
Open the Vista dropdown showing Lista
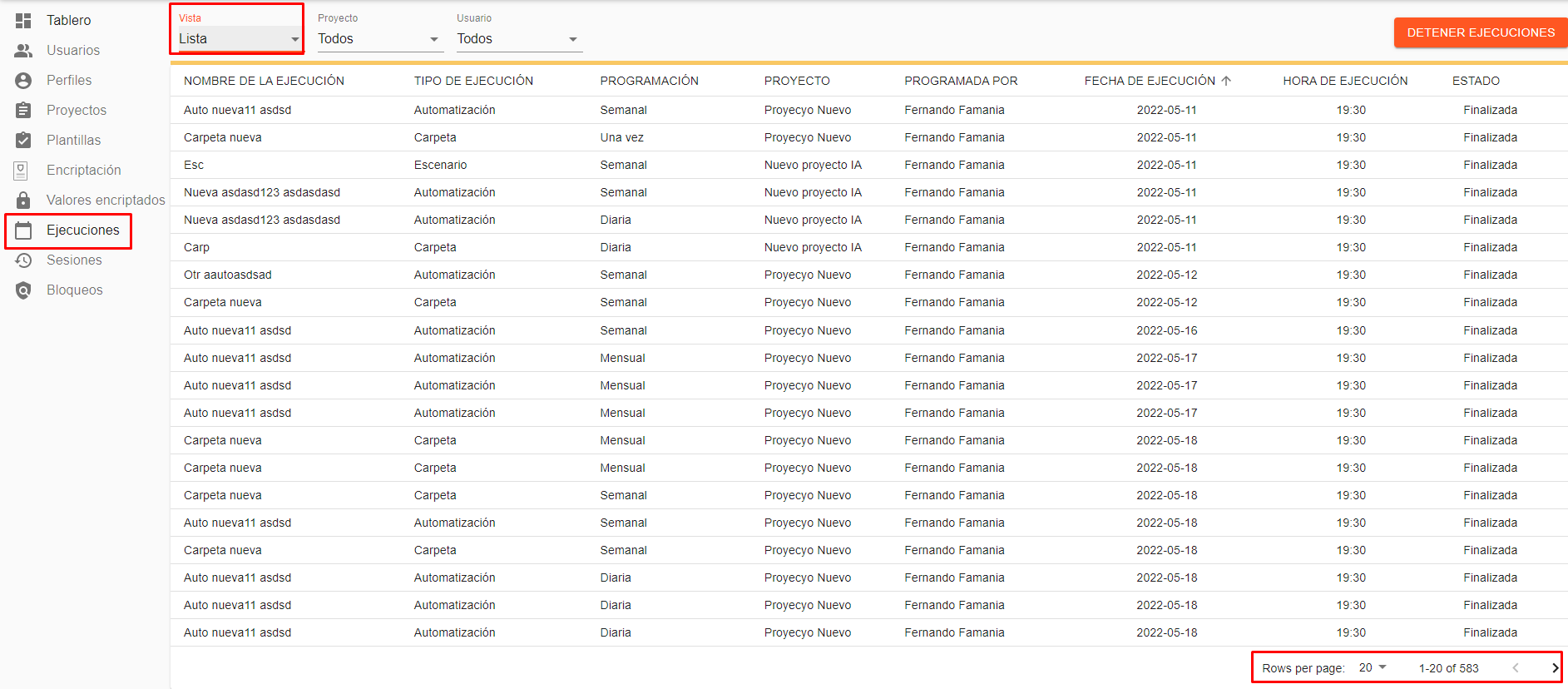click(239, 38)
